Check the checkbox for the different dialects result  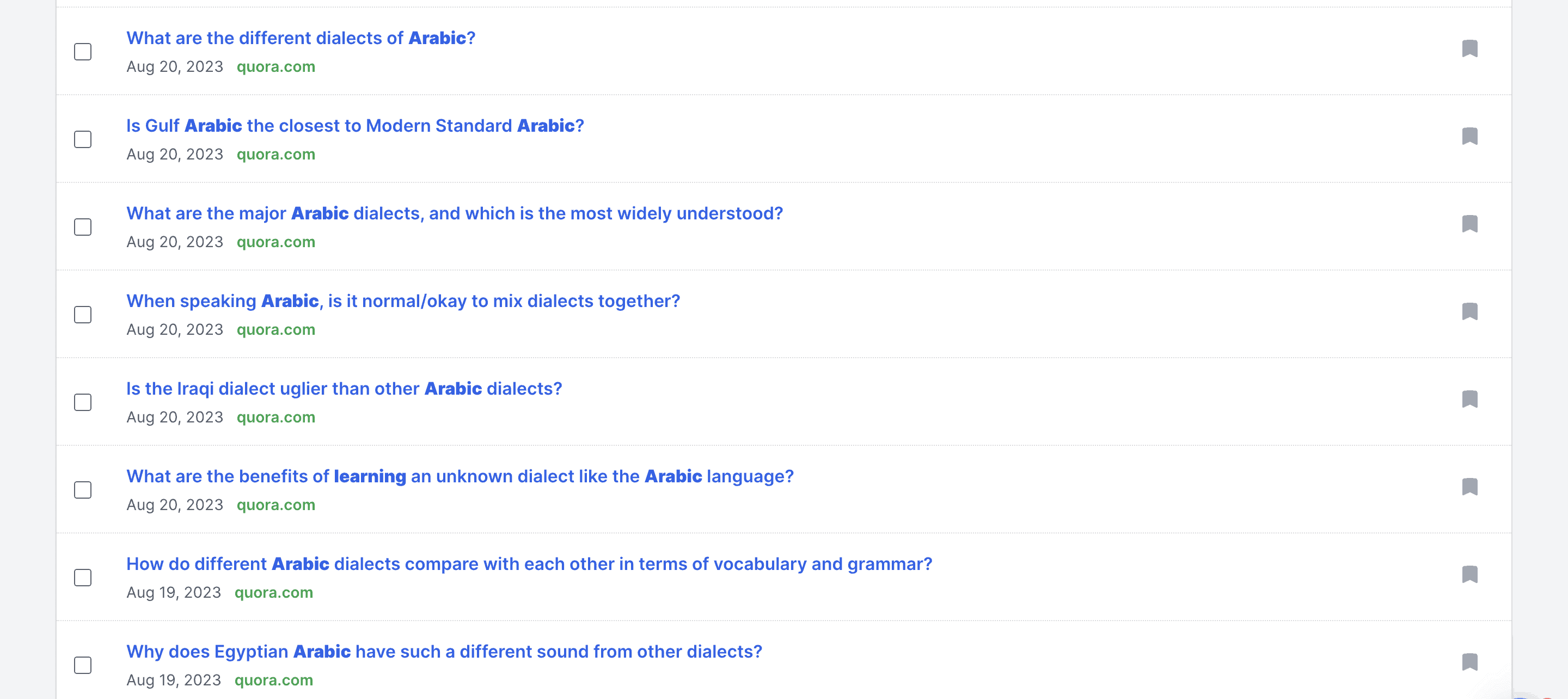(x=82, y=52)
